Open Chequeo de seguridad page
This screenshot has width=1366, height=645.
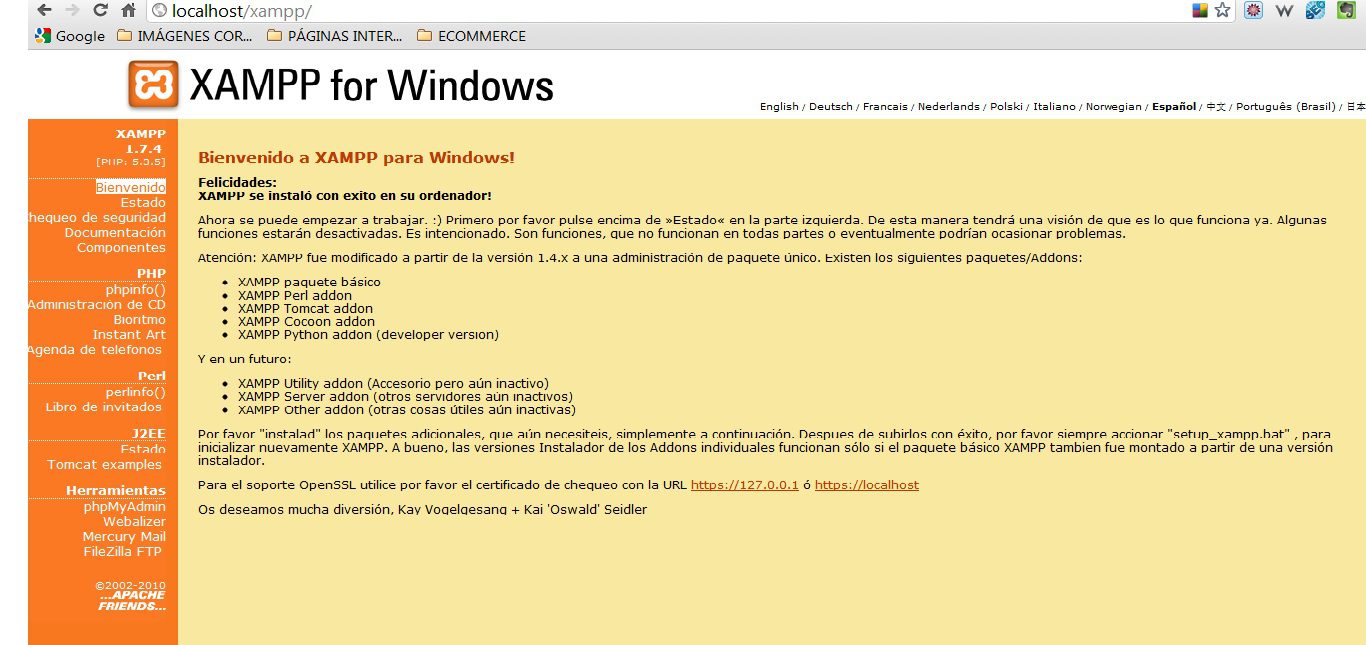click(x=97, y=217)
